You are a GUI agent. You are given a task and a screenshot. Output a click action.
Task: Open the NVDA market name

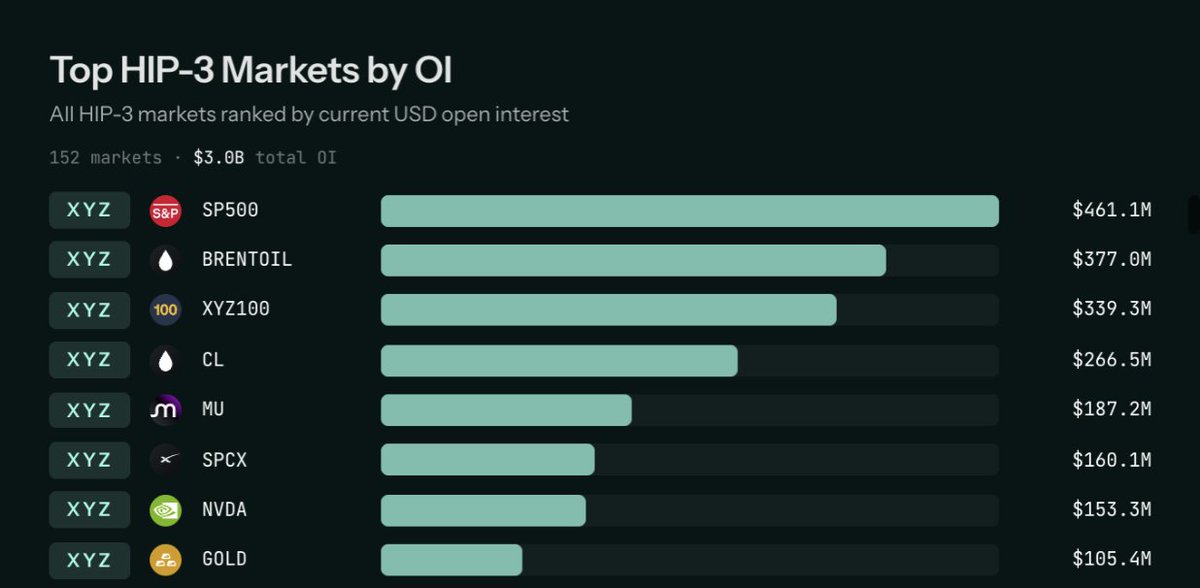(224, 510)
